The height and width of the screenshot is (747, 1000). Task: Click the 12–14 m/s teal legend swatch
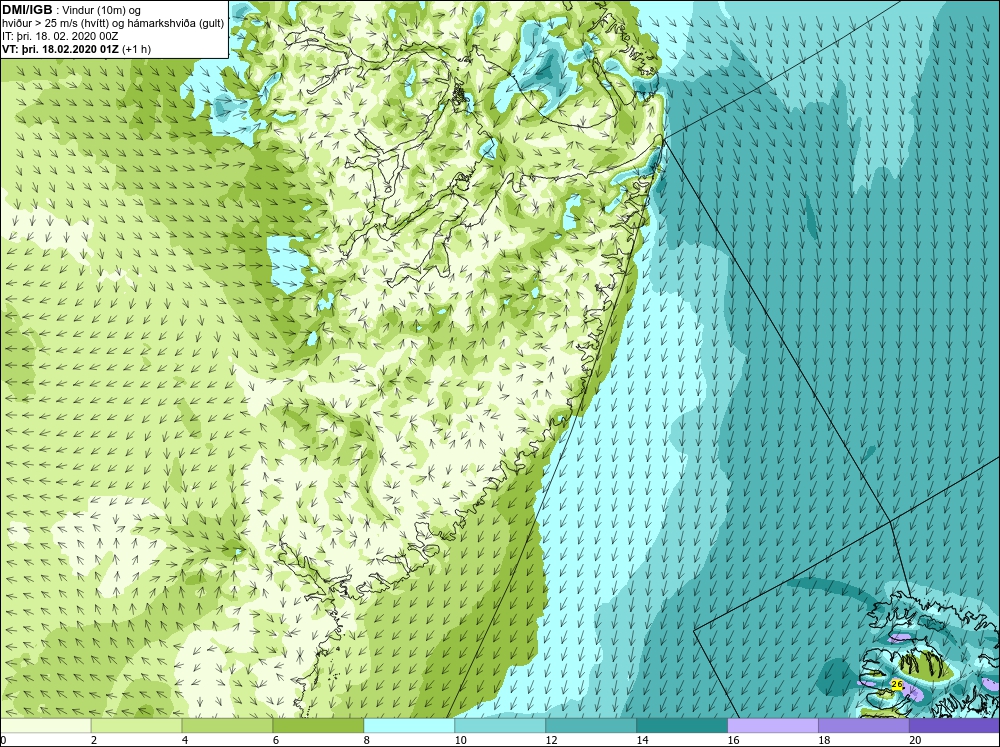(591, 725)
